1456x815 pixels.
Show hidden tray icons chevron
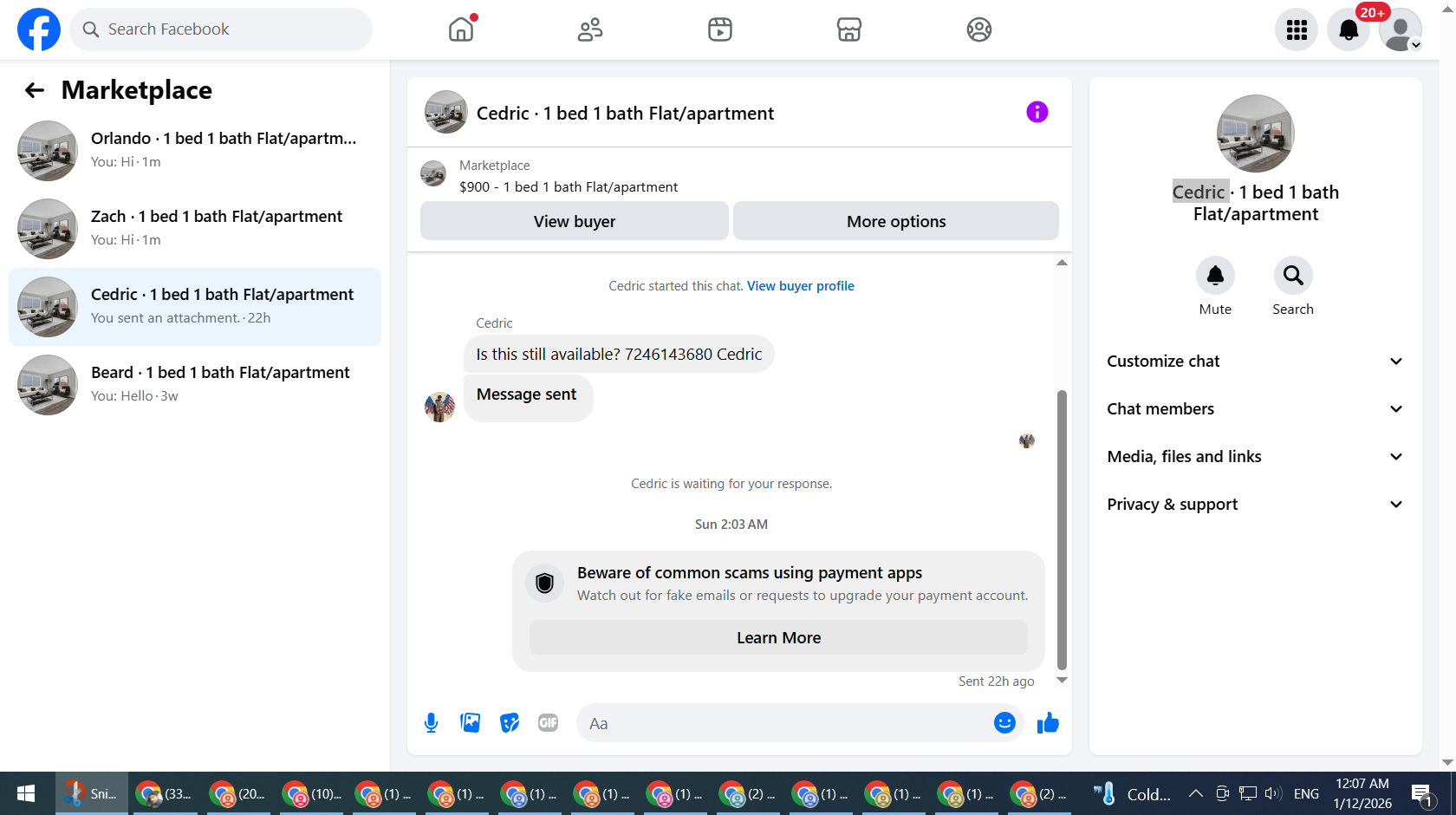click(x=1196, y=793)
